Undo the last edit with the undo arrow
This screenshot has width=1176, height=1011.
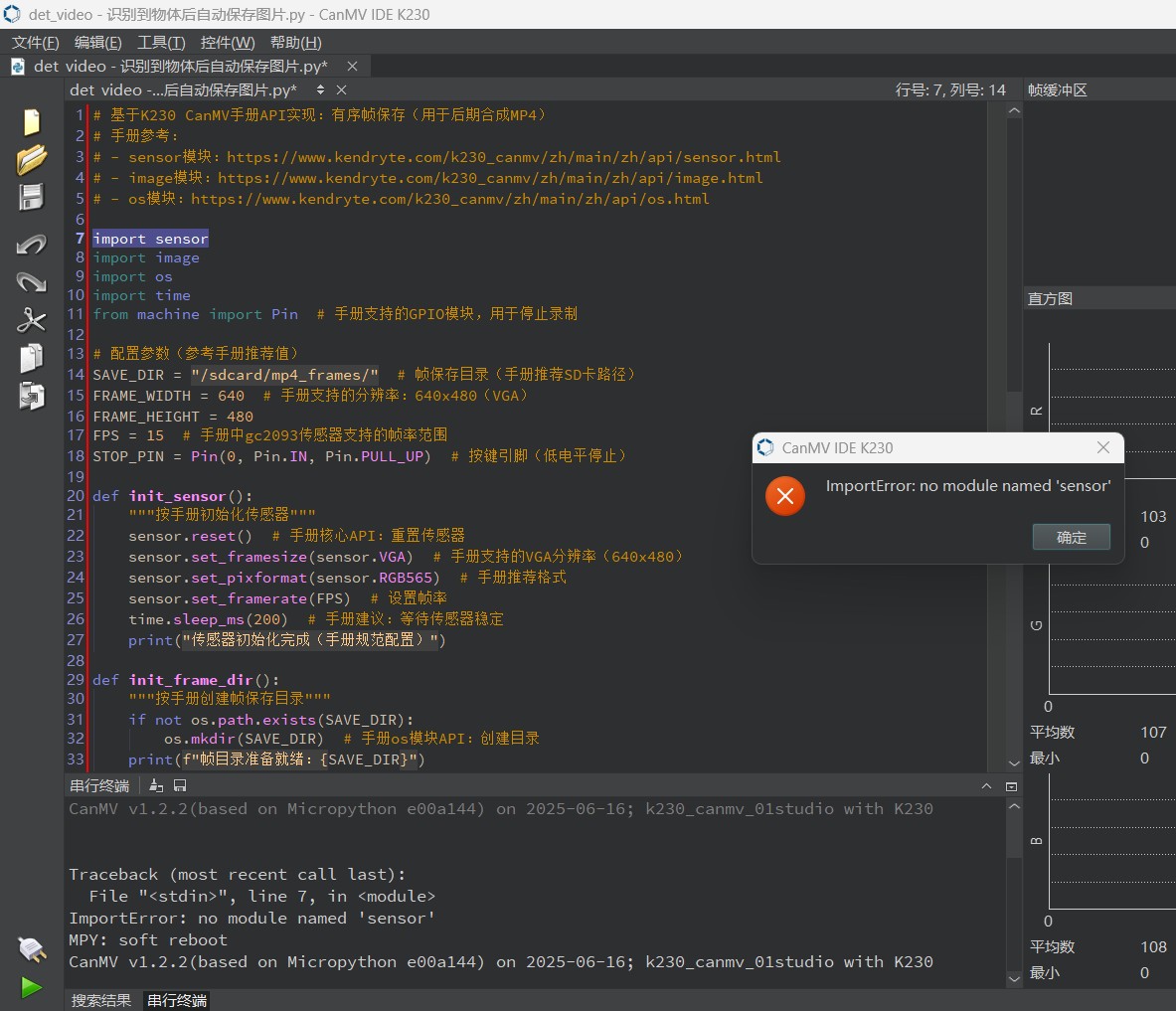(x=32, y=245)
